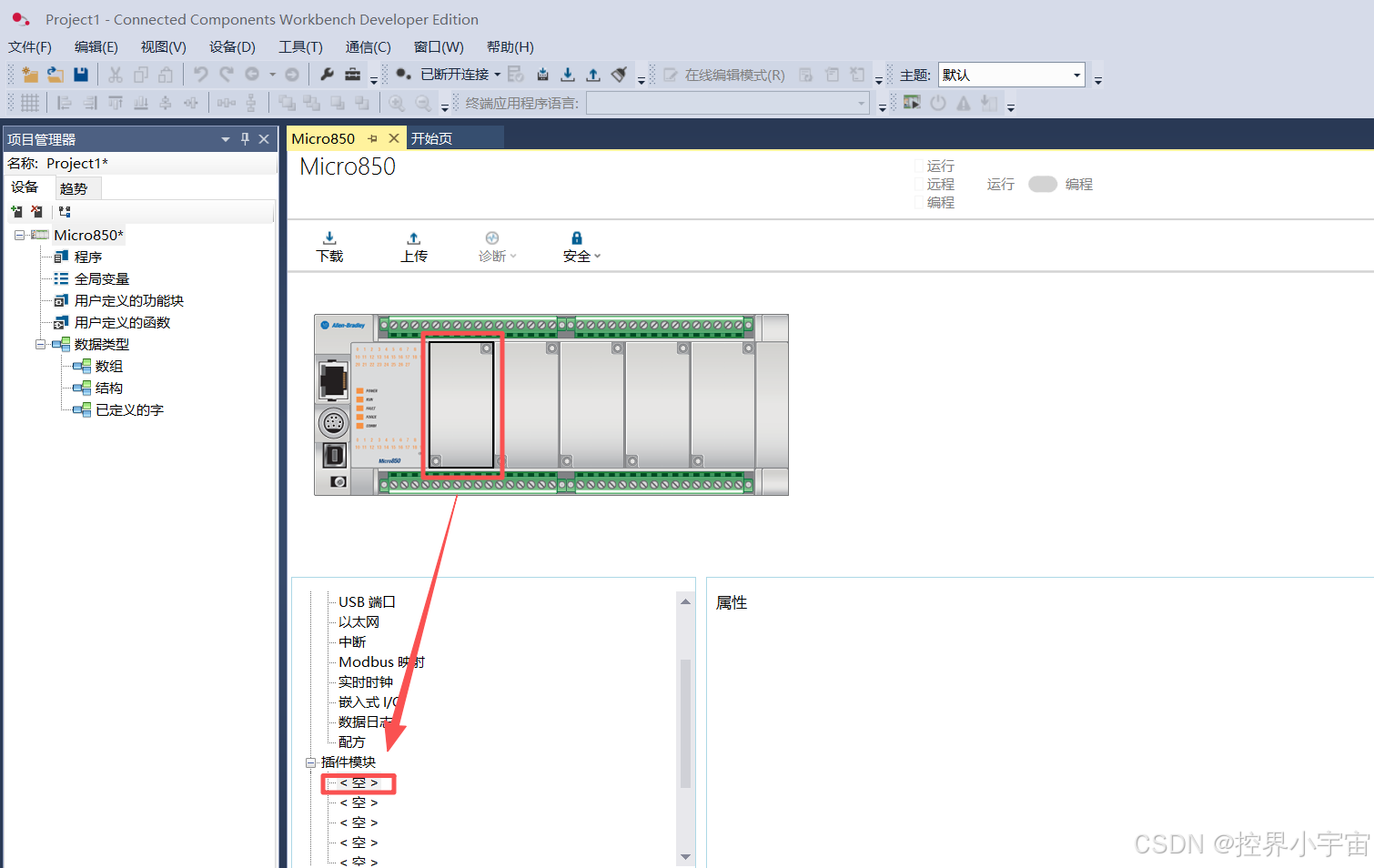
Task: Close the Project Manager panel
Action: (x=264, y=139)
